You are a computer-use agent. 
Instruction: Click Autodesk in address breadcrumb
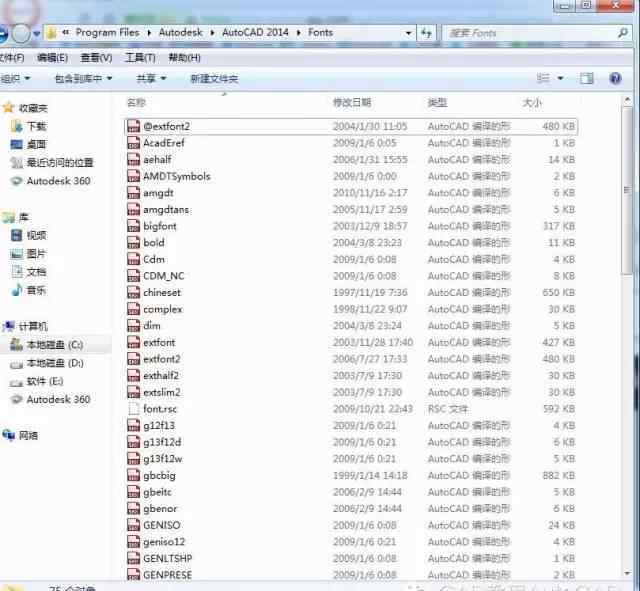point(180,33)
